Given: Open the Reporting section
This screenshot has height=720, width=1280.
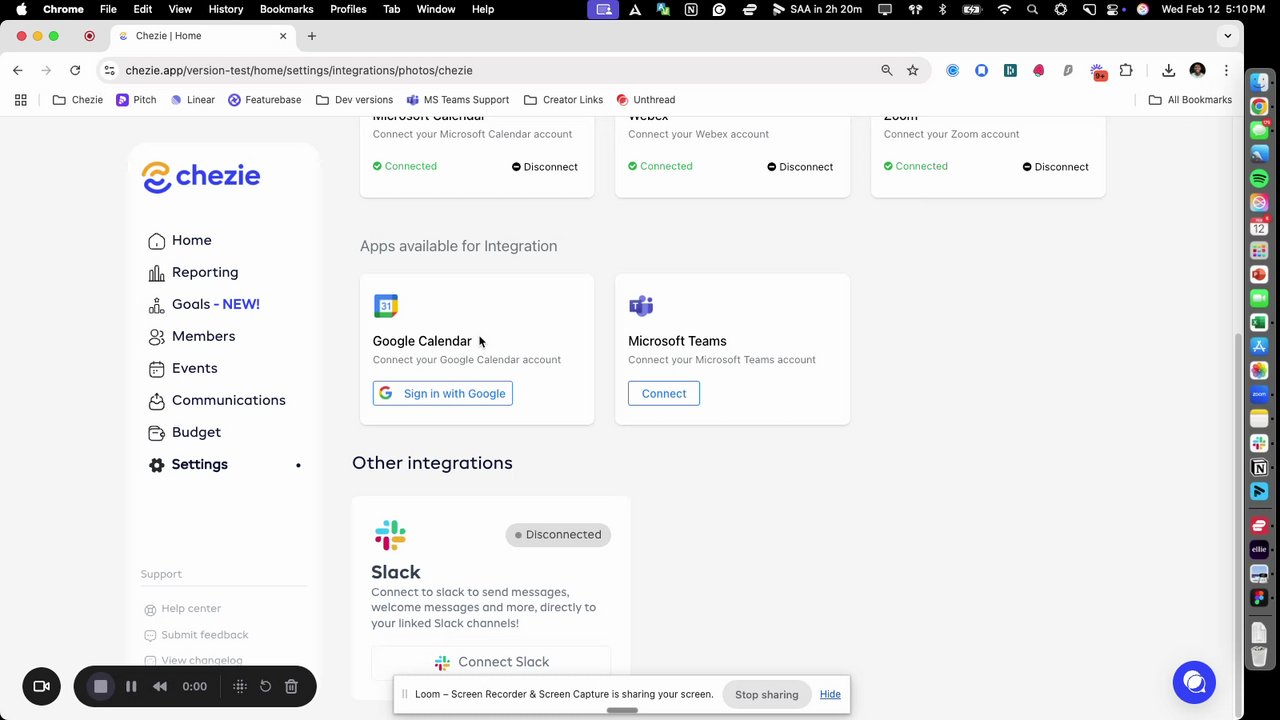Looking at the screenshot, I should coord(204,273).
